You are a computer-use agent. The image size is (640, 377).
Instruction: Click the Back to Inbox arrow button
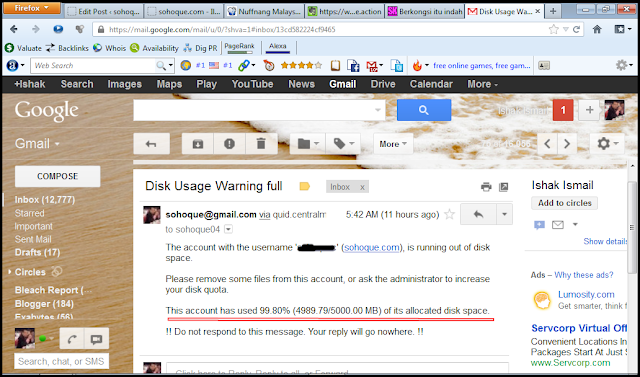click(x=151, y=144)
